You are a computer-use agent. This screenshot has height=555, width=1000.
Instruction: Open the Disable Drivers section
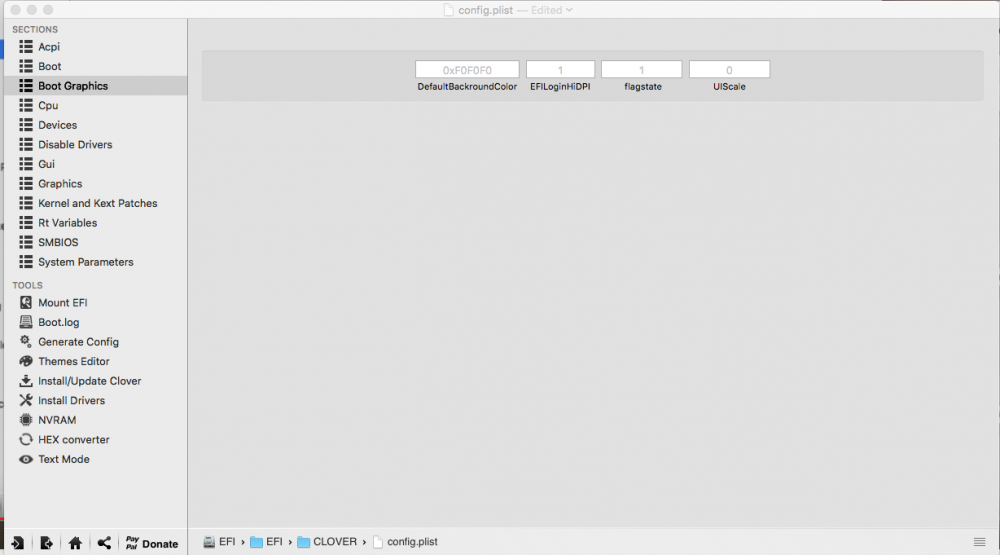96,144
